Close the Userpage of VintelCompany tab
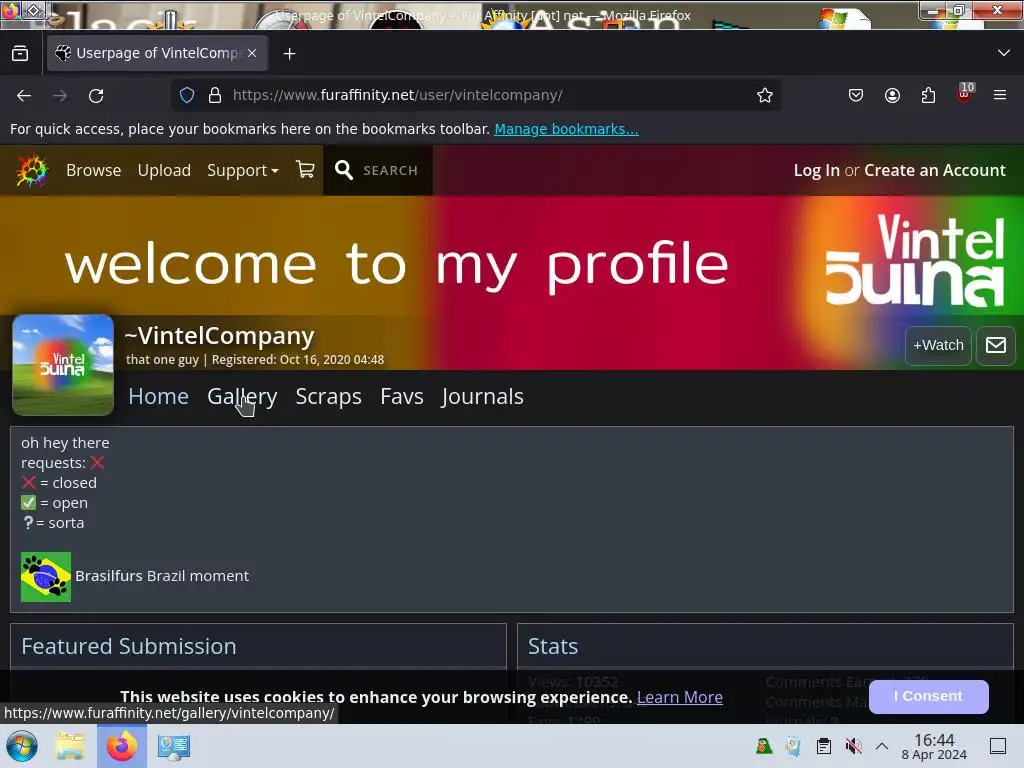 tap(252, 53)
